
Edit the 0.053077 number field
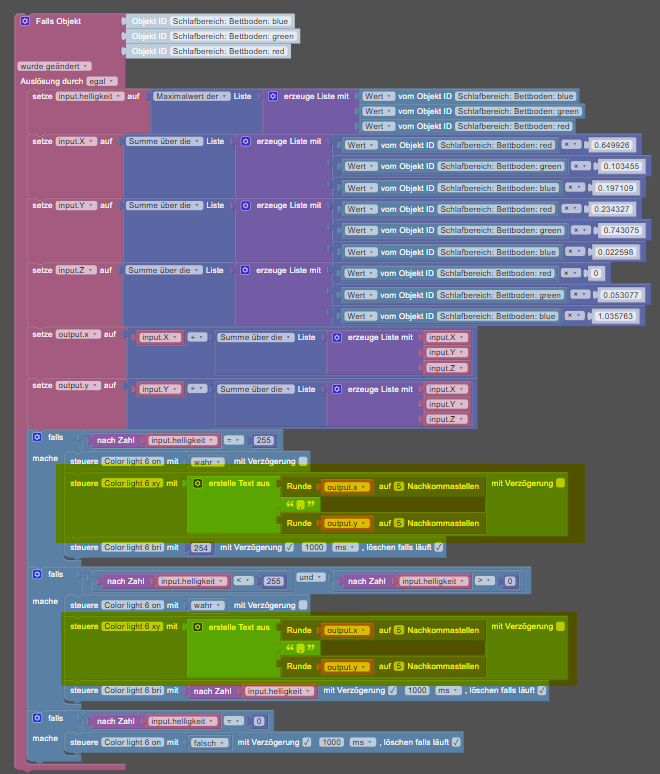coord(621,295)
